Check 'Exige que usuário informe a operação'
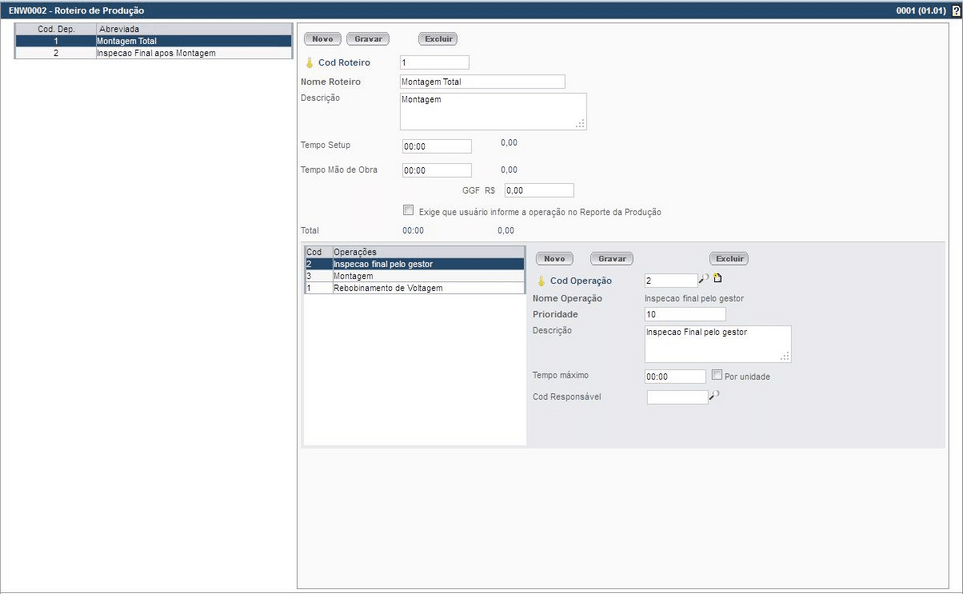963x594 pixels. (408, 211)
